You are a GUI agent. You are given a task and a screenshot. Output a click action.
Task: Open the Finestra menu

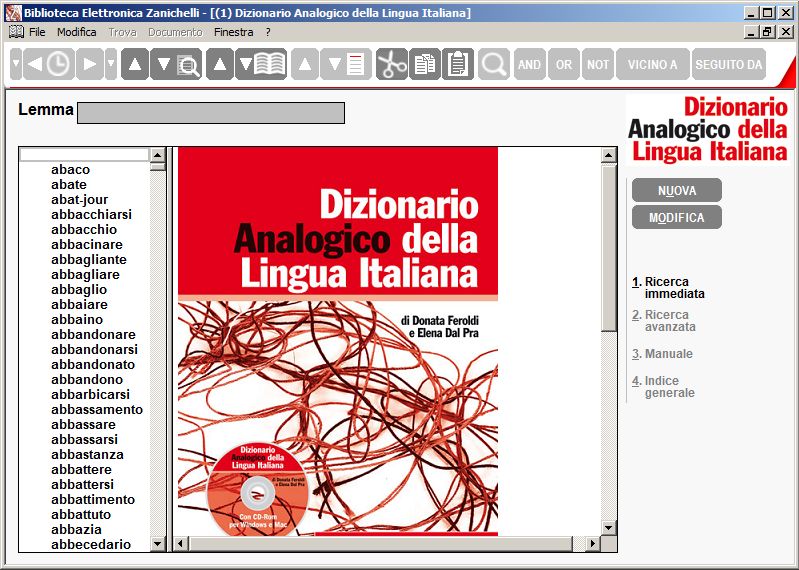[233, 32]
